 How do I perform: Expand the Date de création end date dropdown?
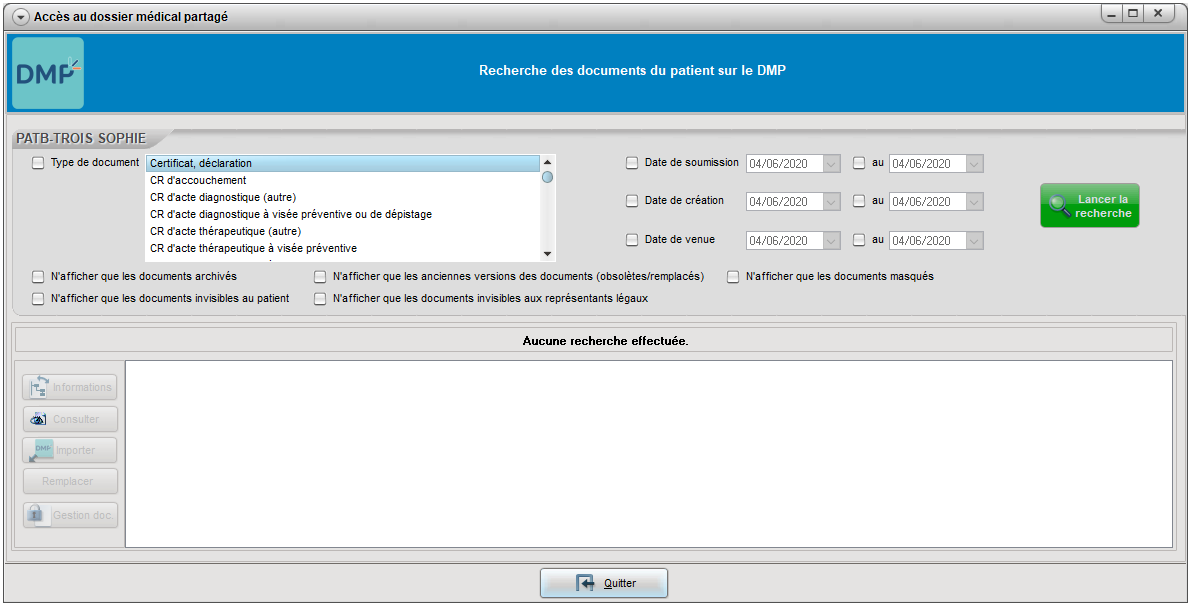(973, 202)
